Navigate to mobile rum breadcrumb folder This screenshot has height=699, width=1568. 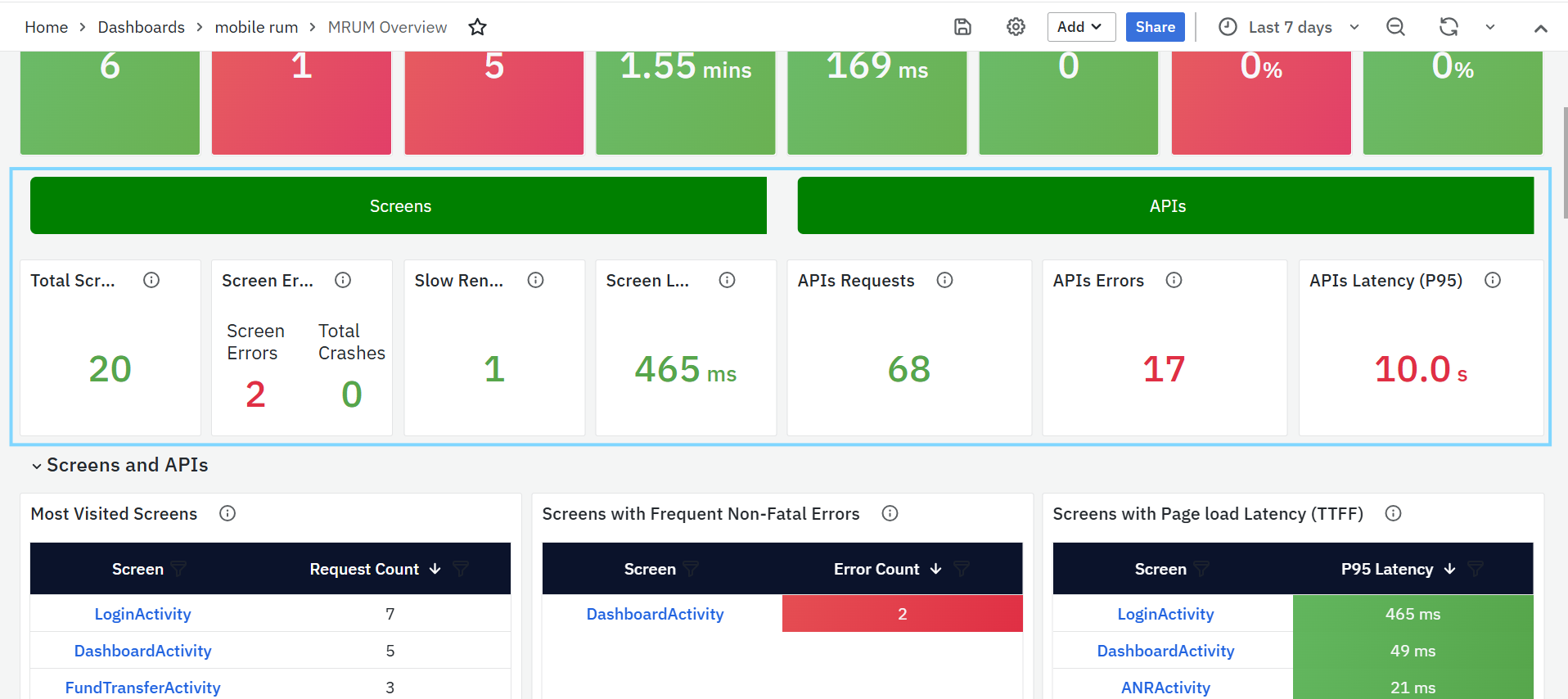click(x=256, y=27)
